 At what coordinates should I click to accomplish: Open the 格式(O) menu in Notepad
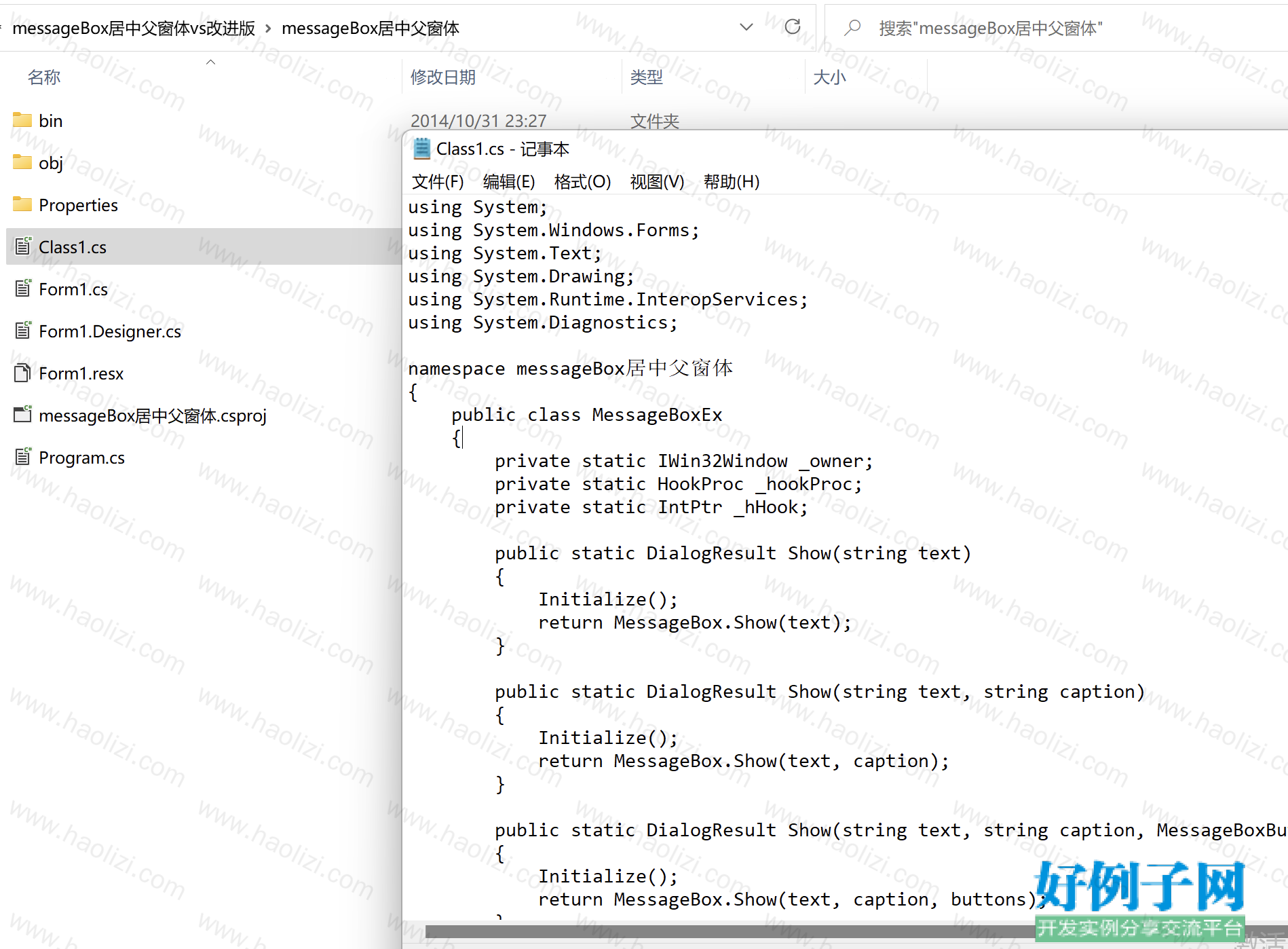point(582,182)
